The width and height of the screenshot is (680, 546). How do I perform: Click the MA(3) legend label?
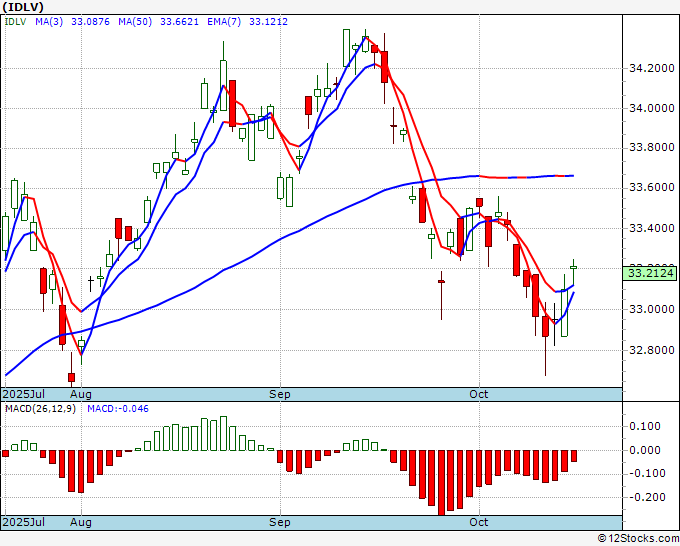tap(49, 22)
